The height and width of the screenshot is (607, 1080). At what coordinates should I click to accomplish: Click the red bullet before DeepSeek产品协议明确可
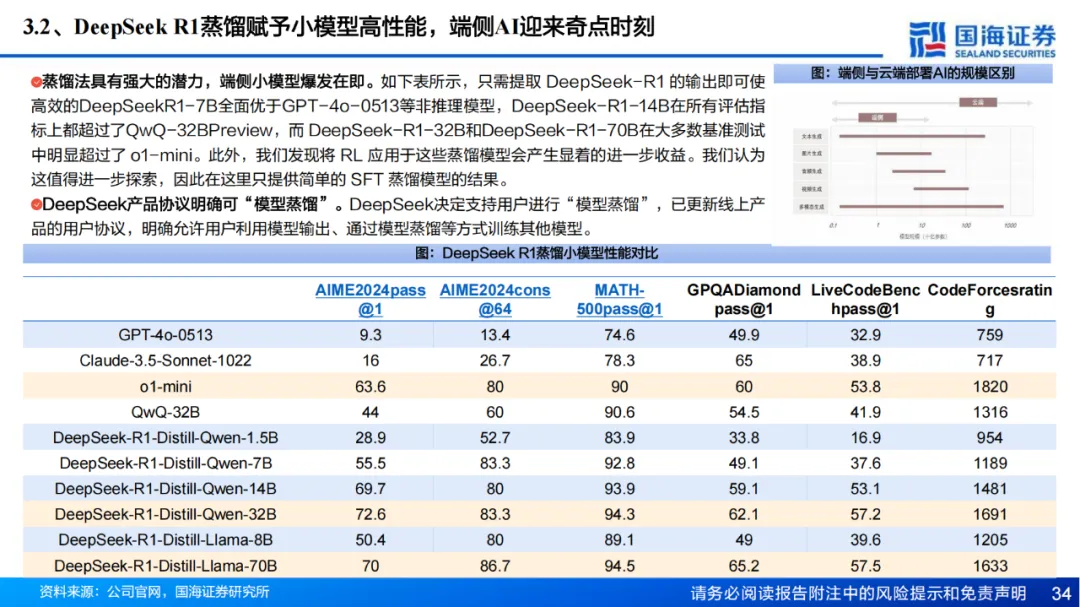click(x=36, y=205)
